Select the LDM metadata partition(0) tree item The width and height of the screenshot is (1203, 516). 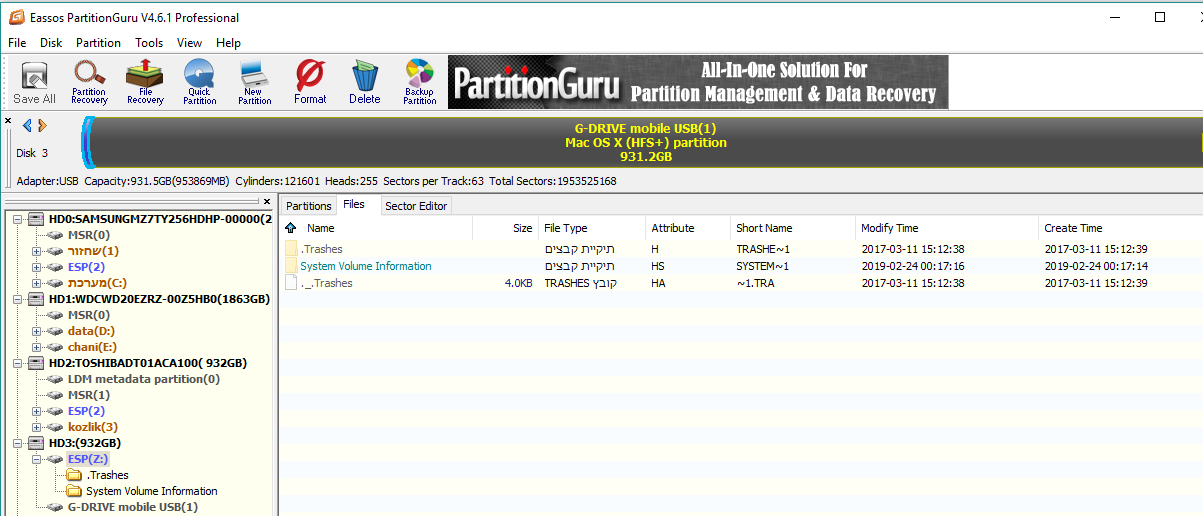(144, 379)
